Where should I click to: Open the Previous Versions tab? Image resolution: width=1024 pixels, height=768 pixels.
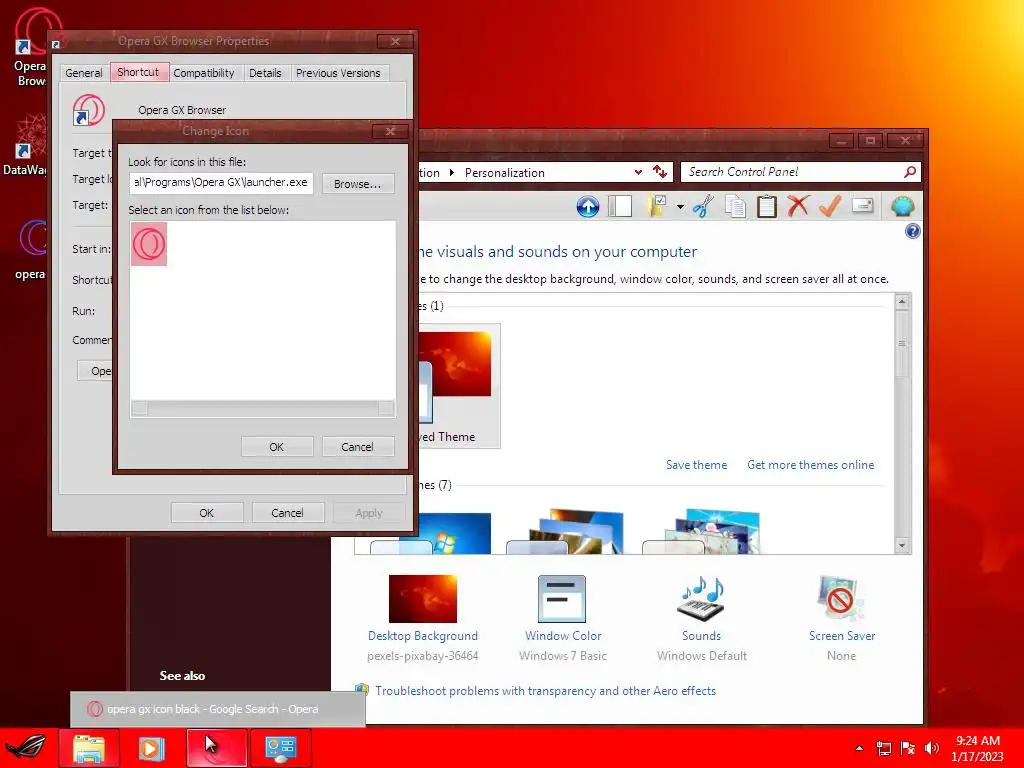coord(338,73)
